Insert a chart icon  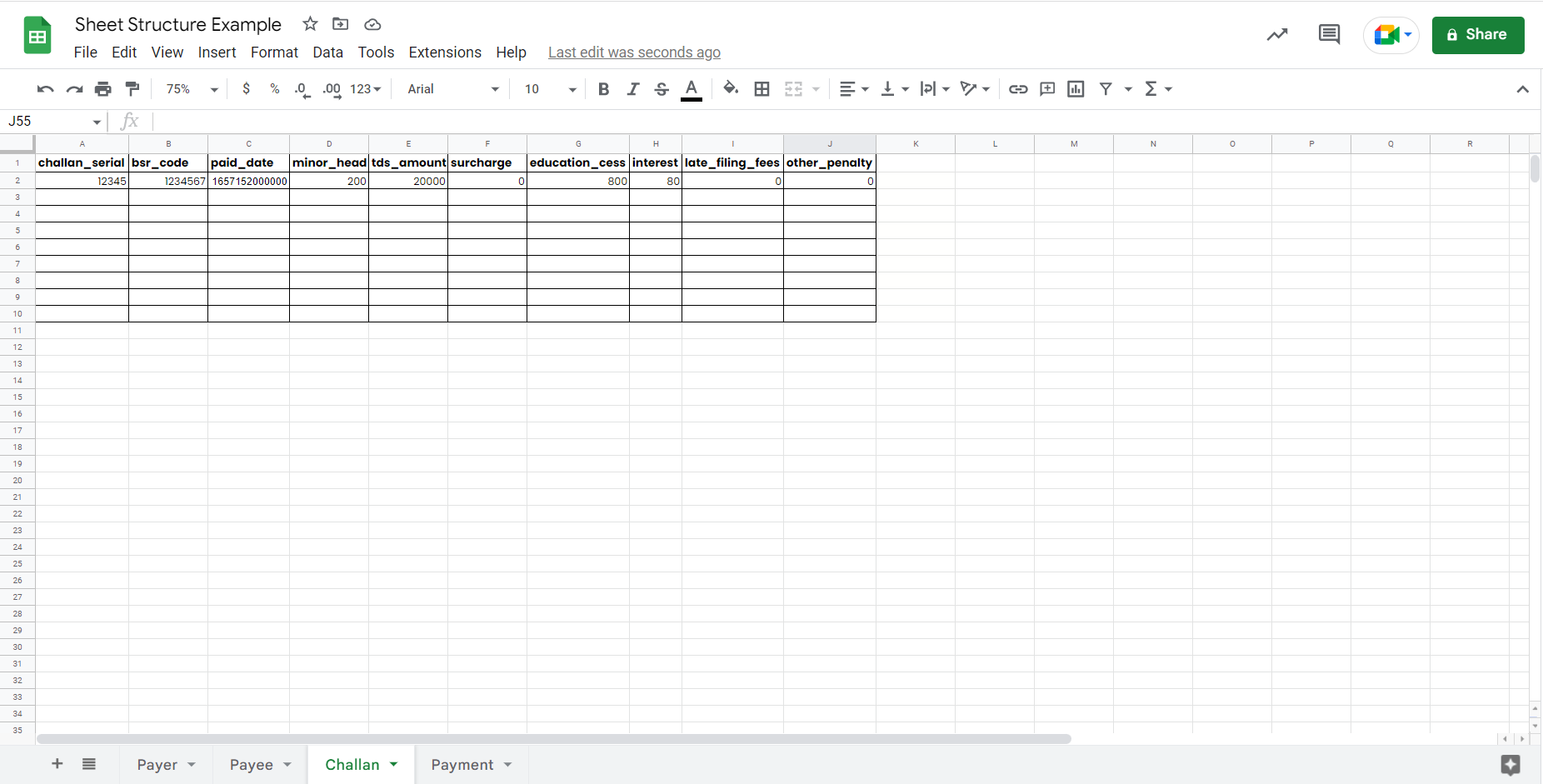tap(1076, 89)
